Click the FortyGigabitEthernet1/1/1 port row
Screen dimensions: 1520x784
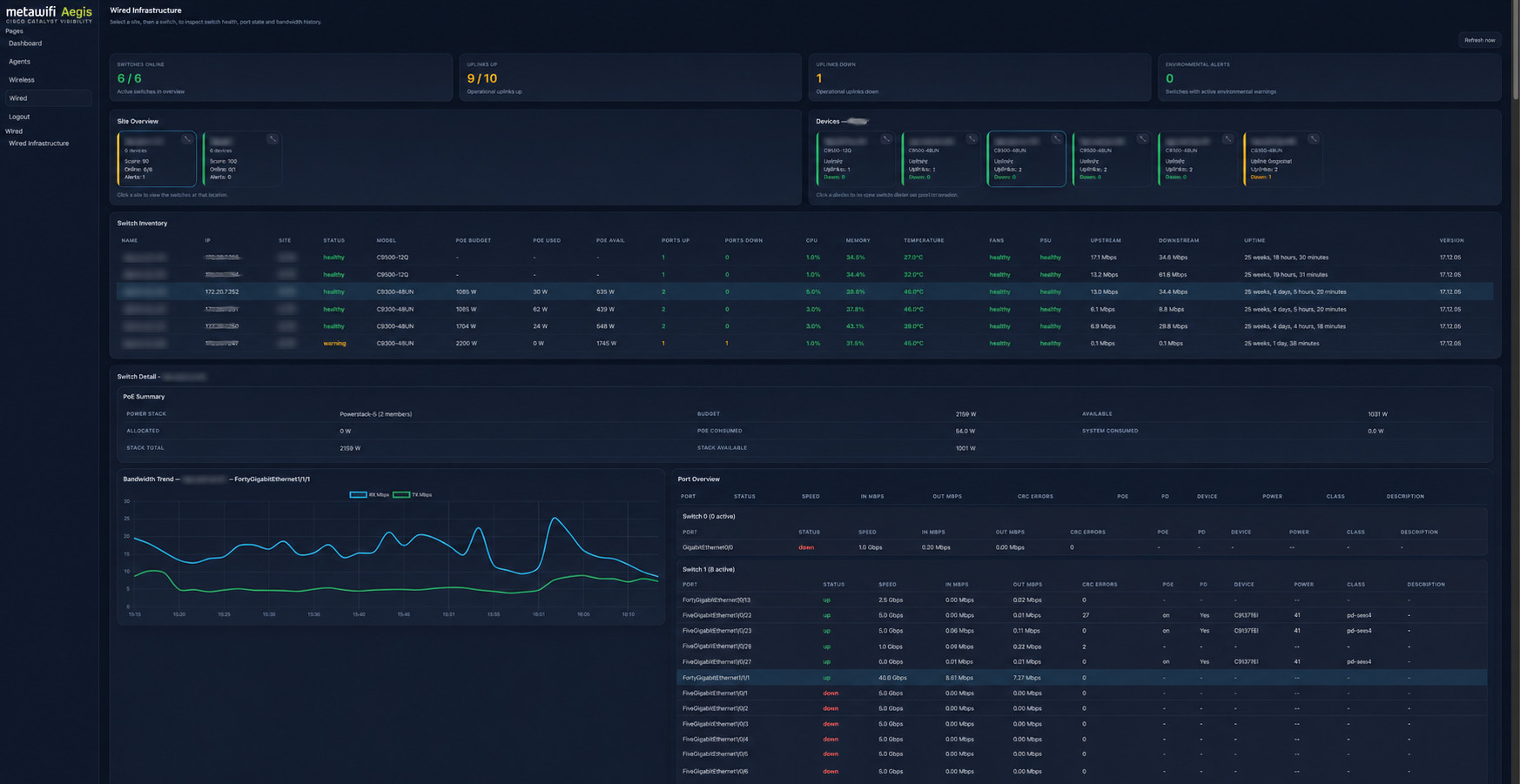[x=1082, y=678]
